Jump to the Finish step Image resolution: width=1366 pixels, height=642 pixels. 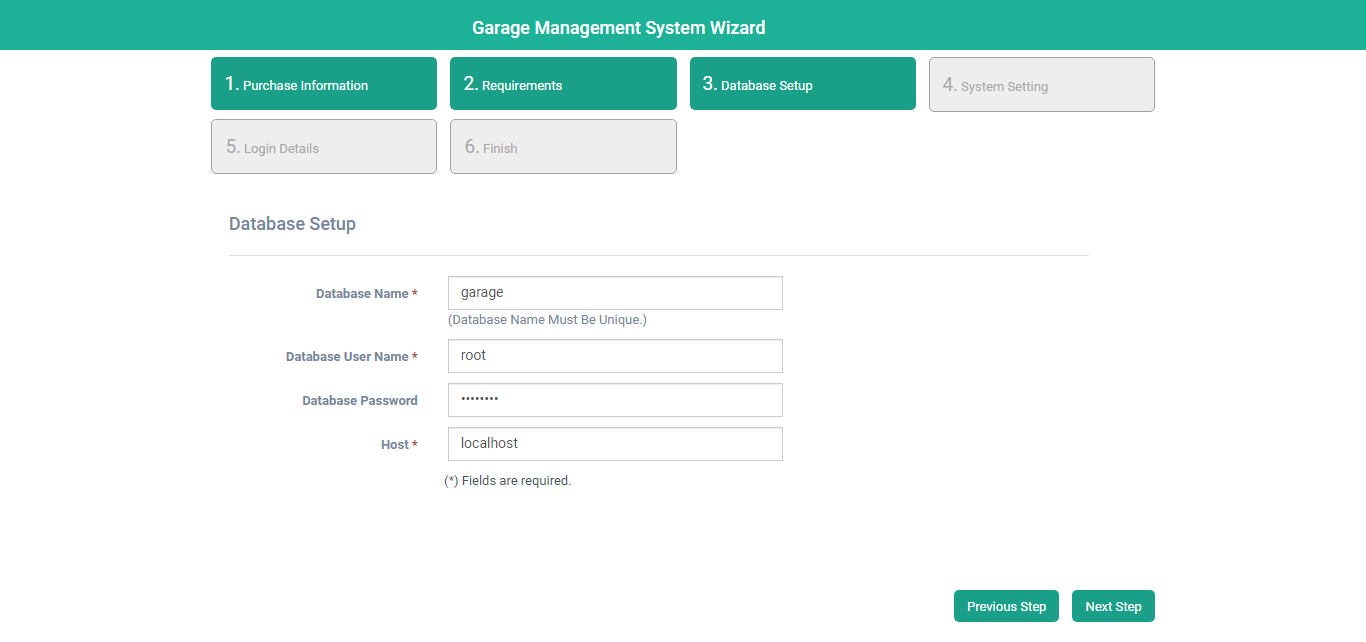point(563,147)
